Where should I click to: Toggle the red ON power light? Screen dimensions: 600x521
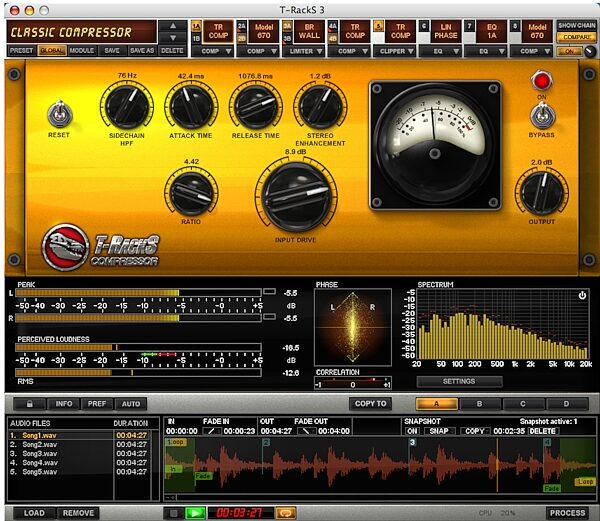click(541, 81)
